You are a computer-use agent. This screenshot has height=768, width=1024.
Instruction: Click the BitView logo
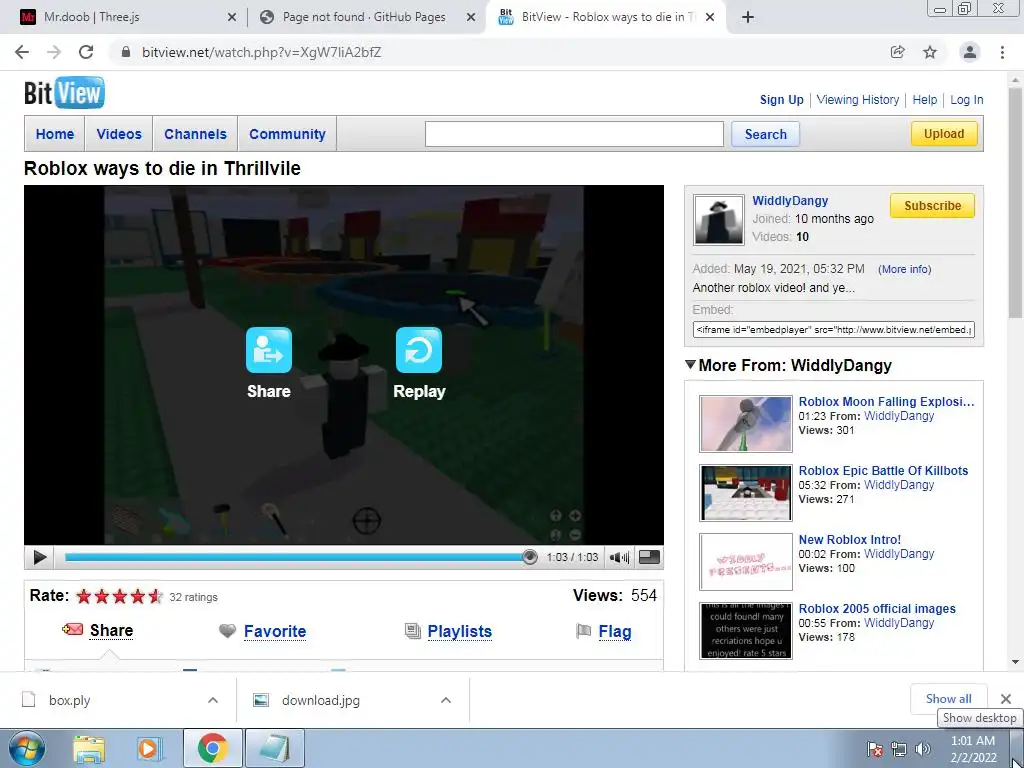[x=64, y=93]
